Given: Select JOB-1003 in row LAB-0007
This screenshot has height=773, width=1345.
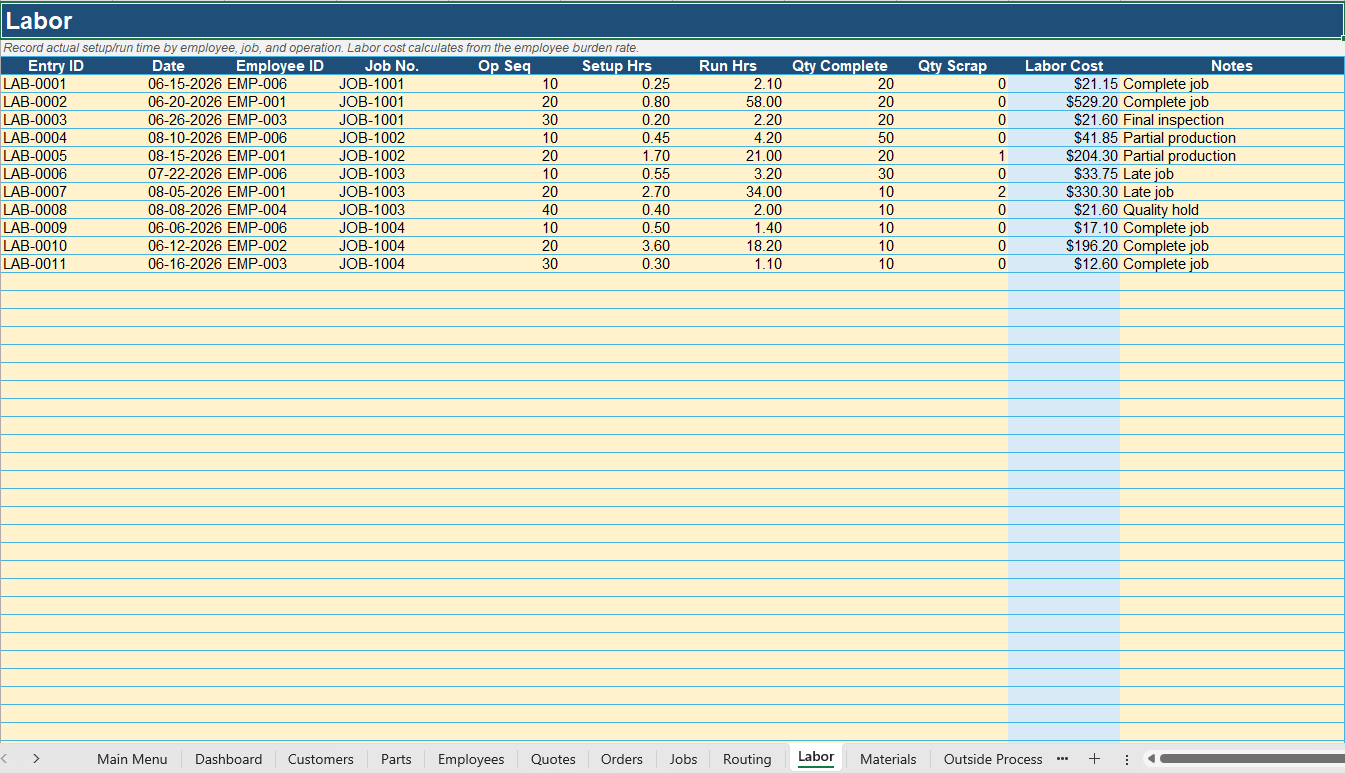Looking at the screenshot, I should tap(392, 192).
